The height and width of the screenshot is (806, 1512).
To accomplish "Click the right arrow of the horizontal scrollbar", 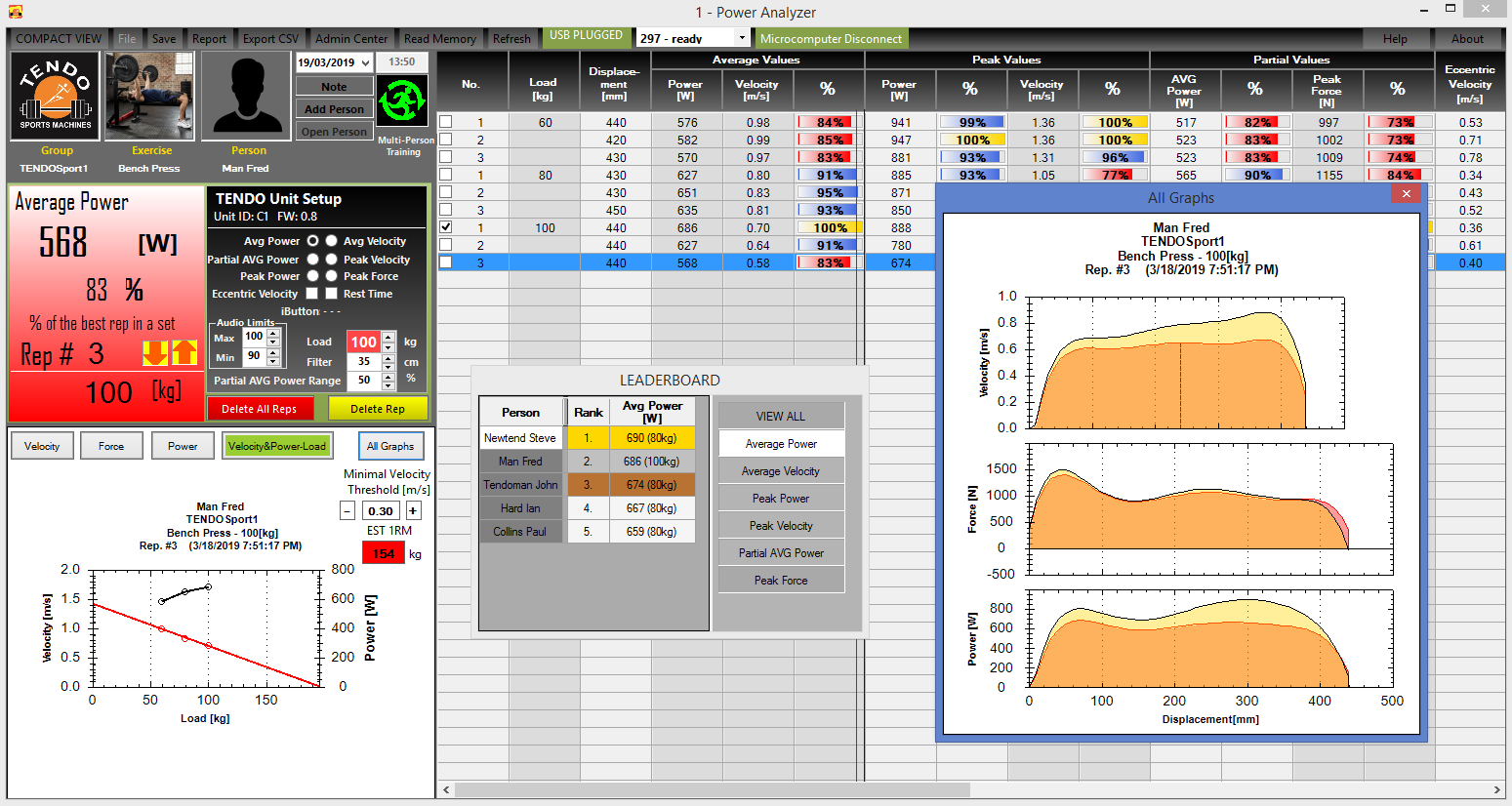I will coord(1497,790).
